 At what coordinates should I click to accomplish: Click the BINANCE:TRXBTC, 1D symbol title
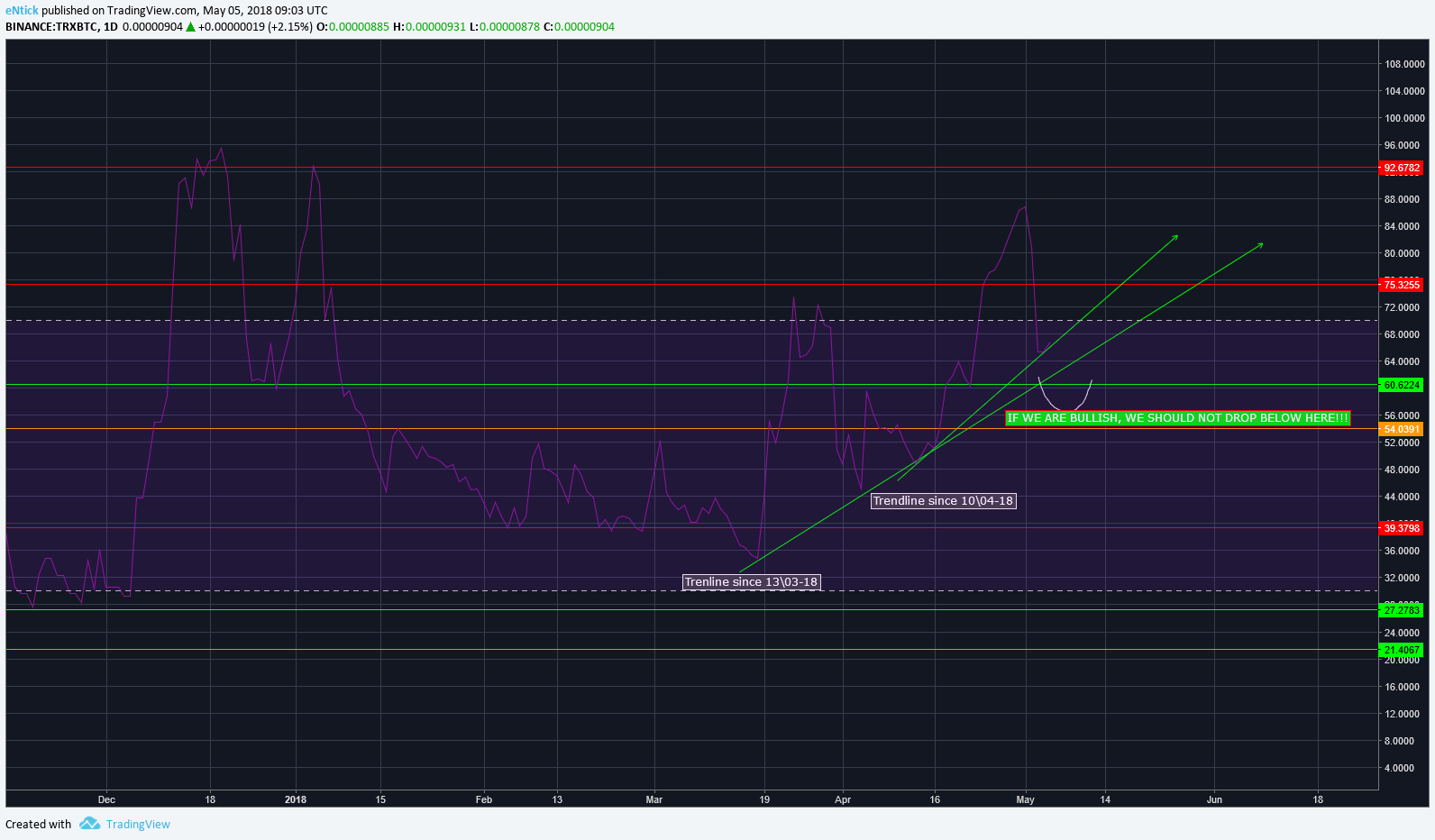click(62, 27)
